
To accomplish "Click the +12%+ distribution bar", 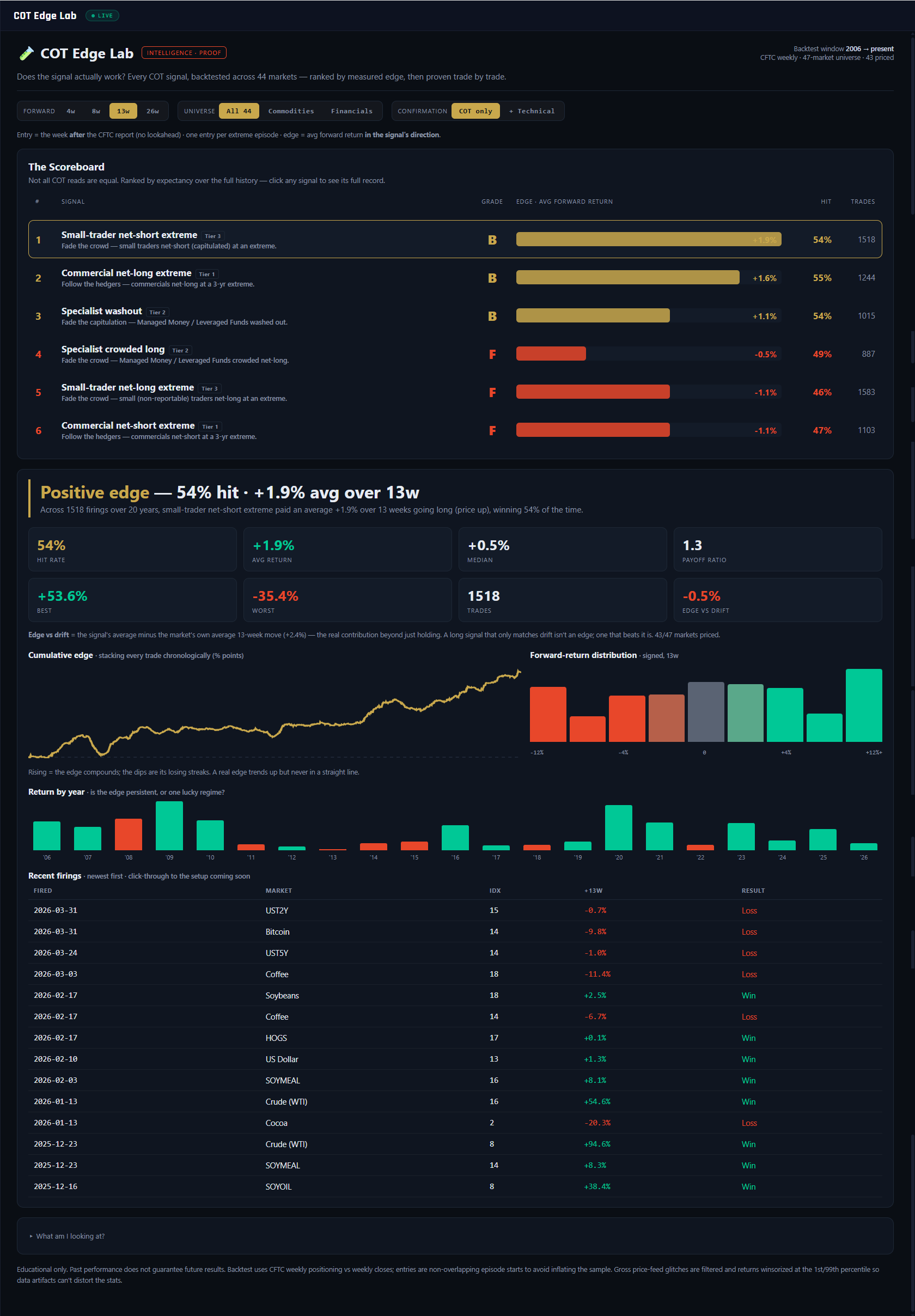I will 863,705.
